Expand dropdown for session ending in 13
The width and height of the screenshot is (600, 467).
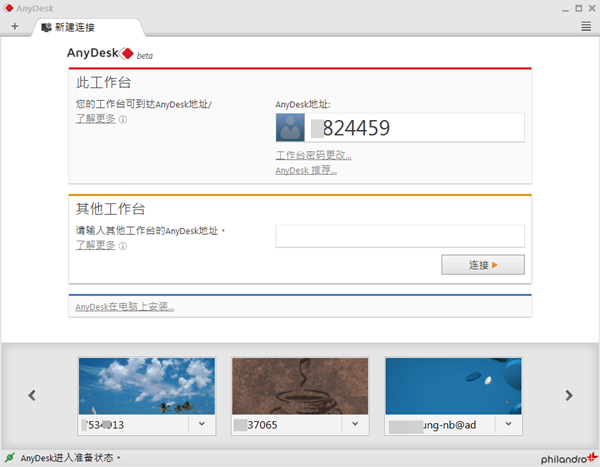[x=202, y=424]
